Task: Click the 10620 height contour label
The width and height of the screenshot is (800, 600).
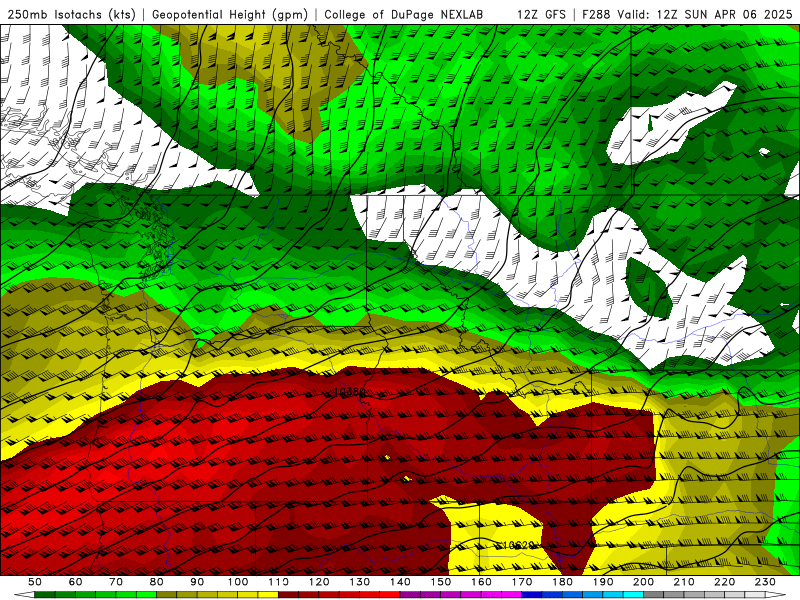Action: 518,545
